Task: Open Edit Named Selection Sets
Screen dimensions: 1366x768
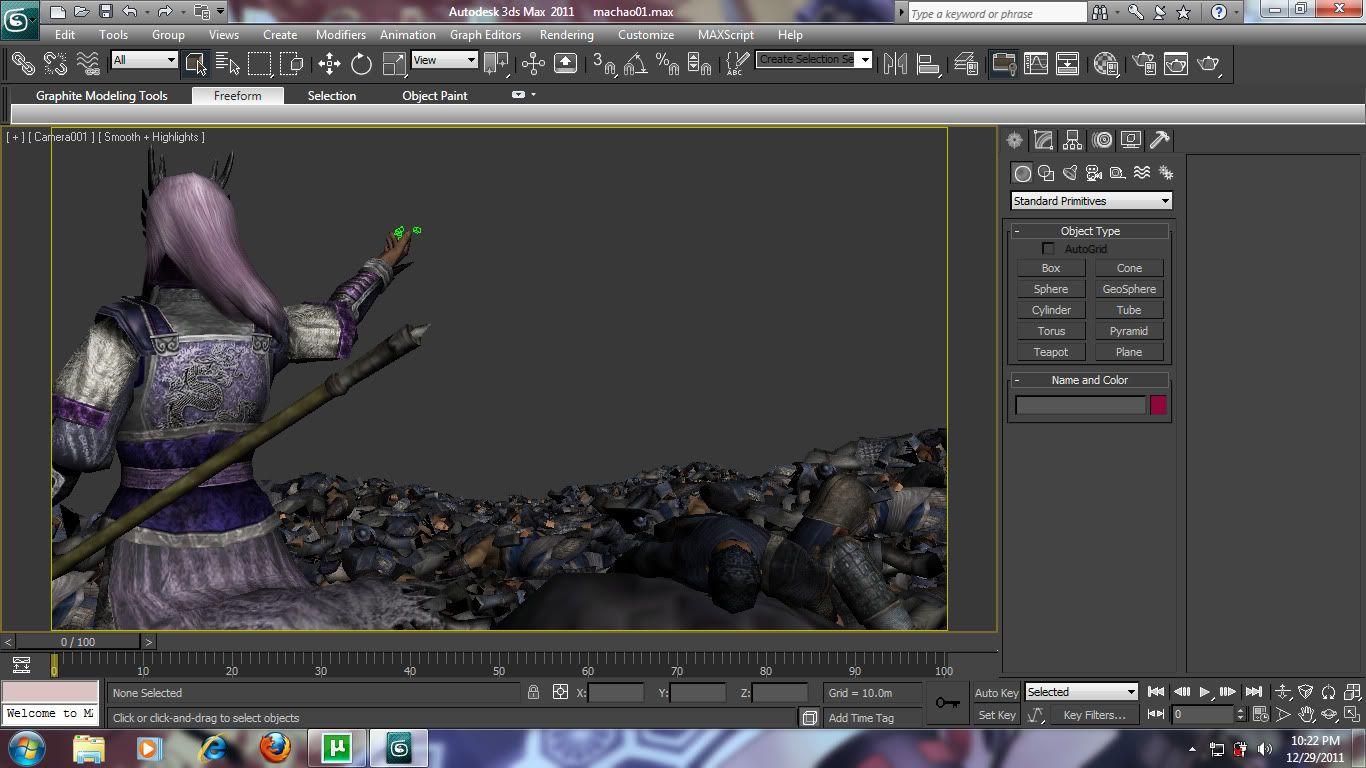Action: (737, 63)
